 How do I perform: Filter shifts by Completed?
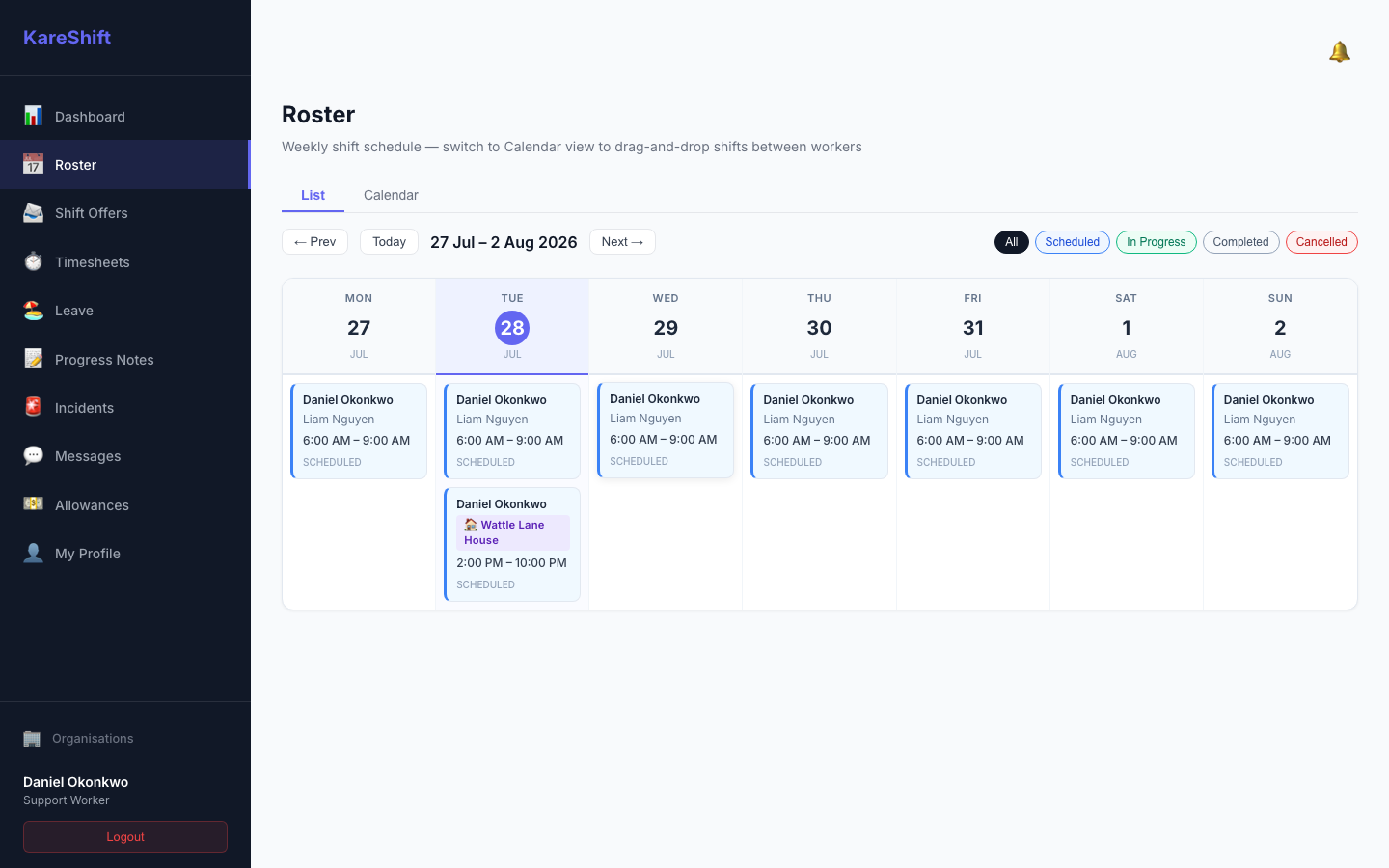pos(1240,242)
